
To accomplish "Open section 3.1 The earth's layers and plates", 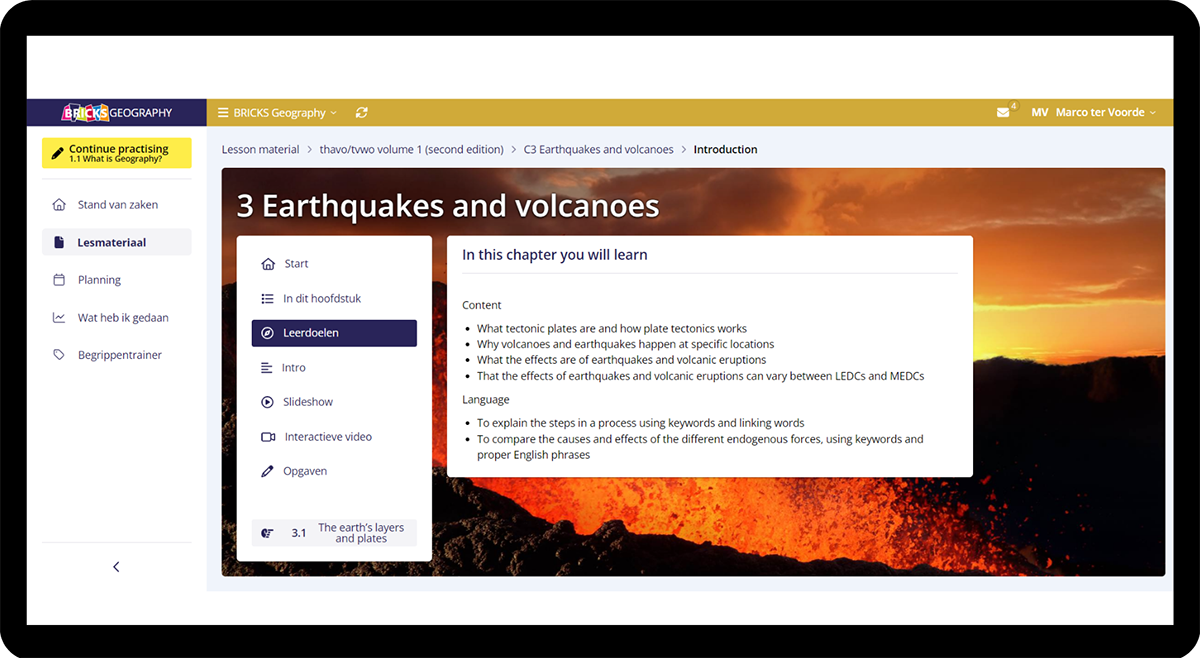I will 334,533.
